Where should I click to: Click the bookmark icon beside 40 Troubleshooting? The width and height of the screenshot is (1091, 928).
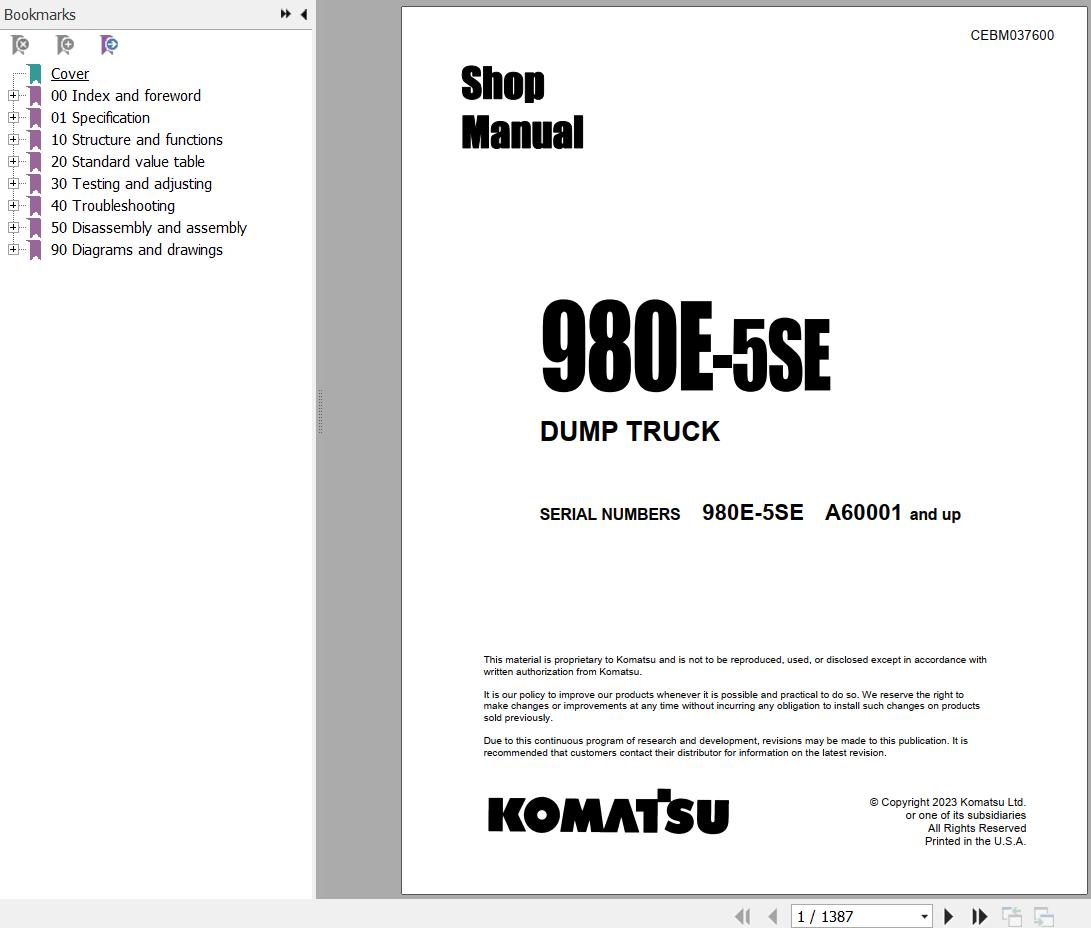[35, 206]
